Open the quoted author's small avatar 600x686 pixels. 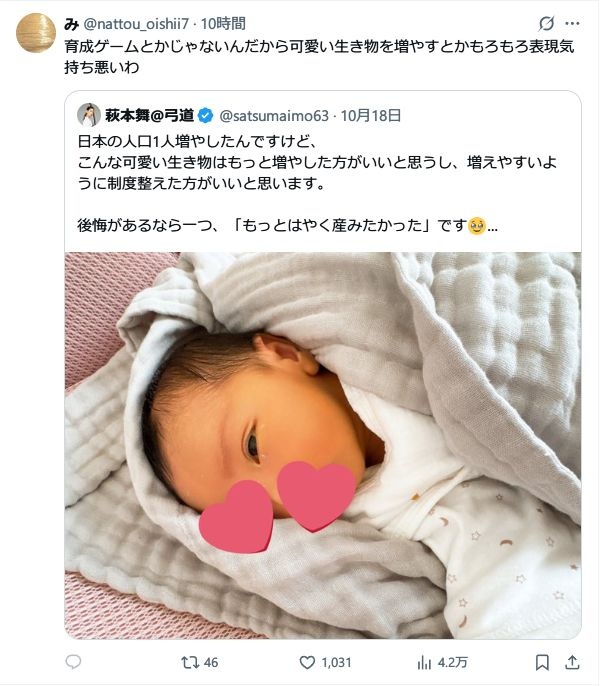click(89, 115)
